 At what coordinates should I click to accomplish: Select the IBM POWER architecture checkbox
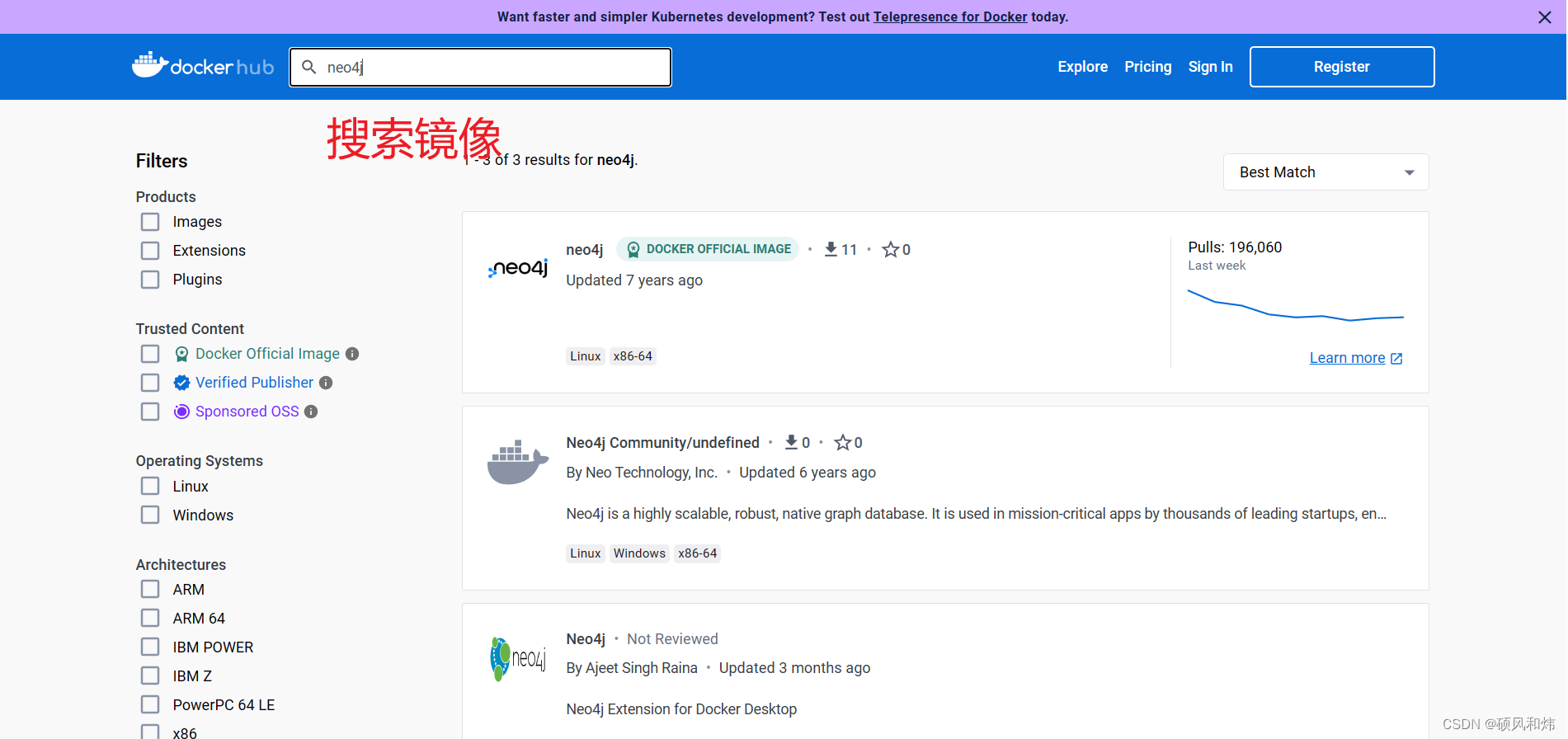(150, 647)
